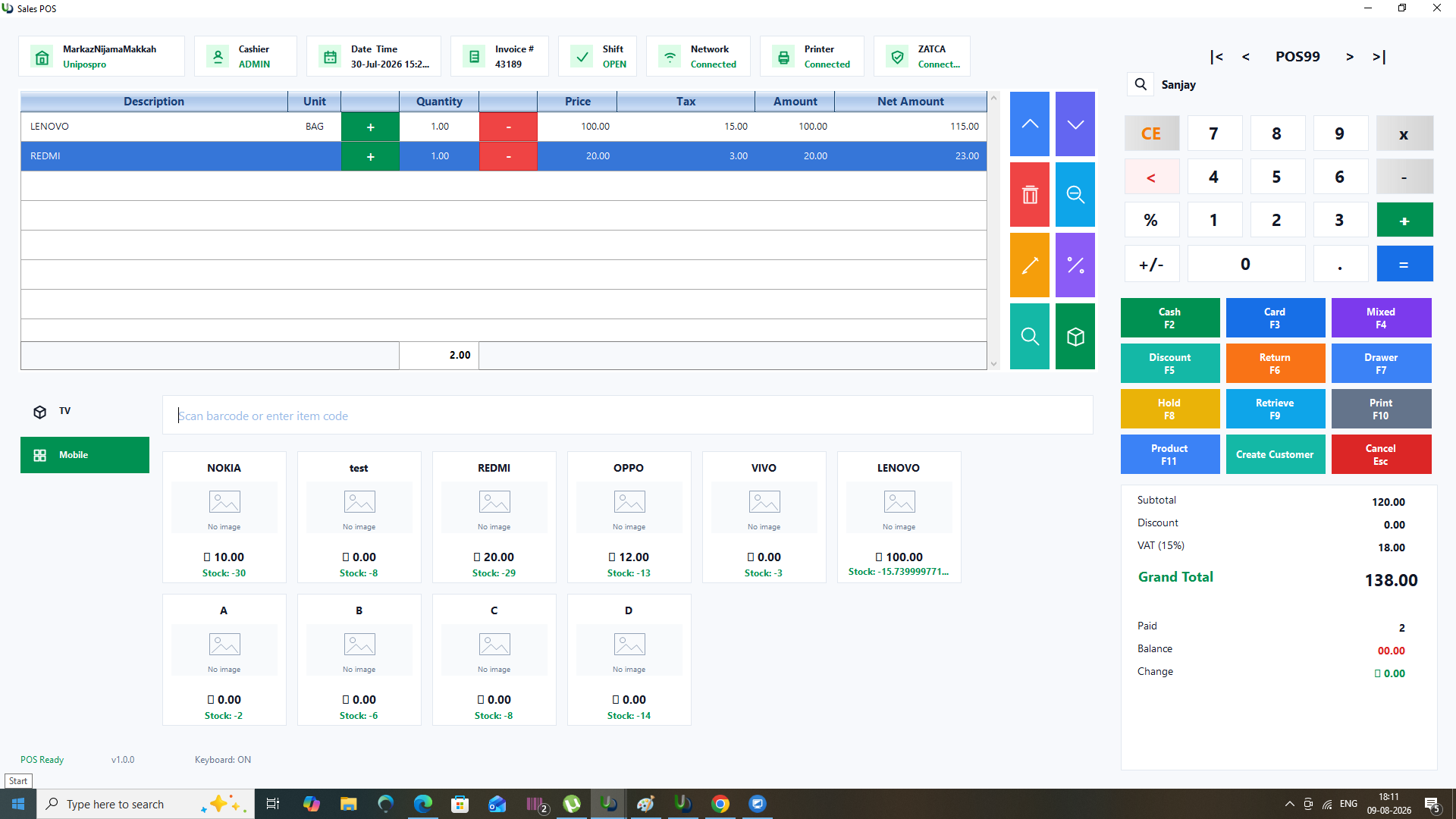Screen dimensions: 1456x819
Task: Click the orange edit pencil icon button
Action: (x=1029, y=265)
